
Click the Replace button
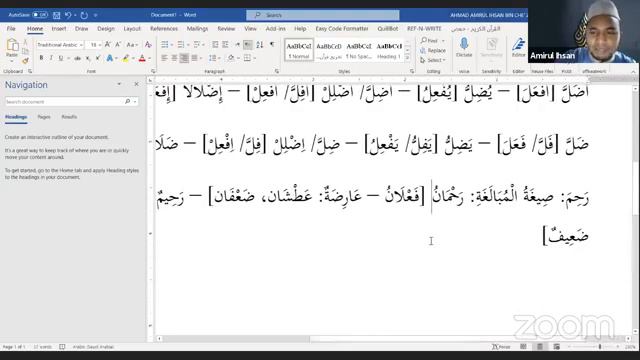tap(433, 50)
